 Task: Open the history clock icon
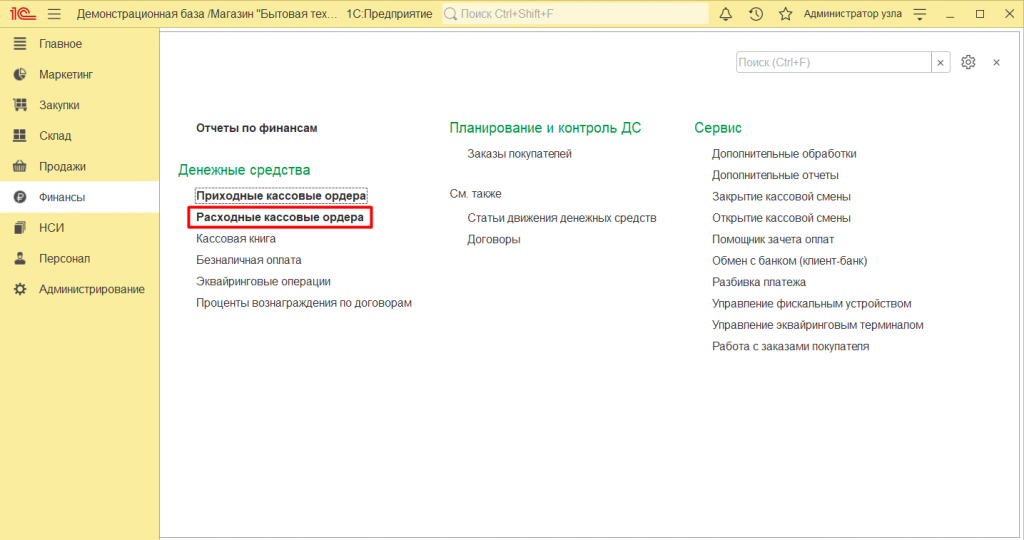pyautogui.click(x=756, y=14)
